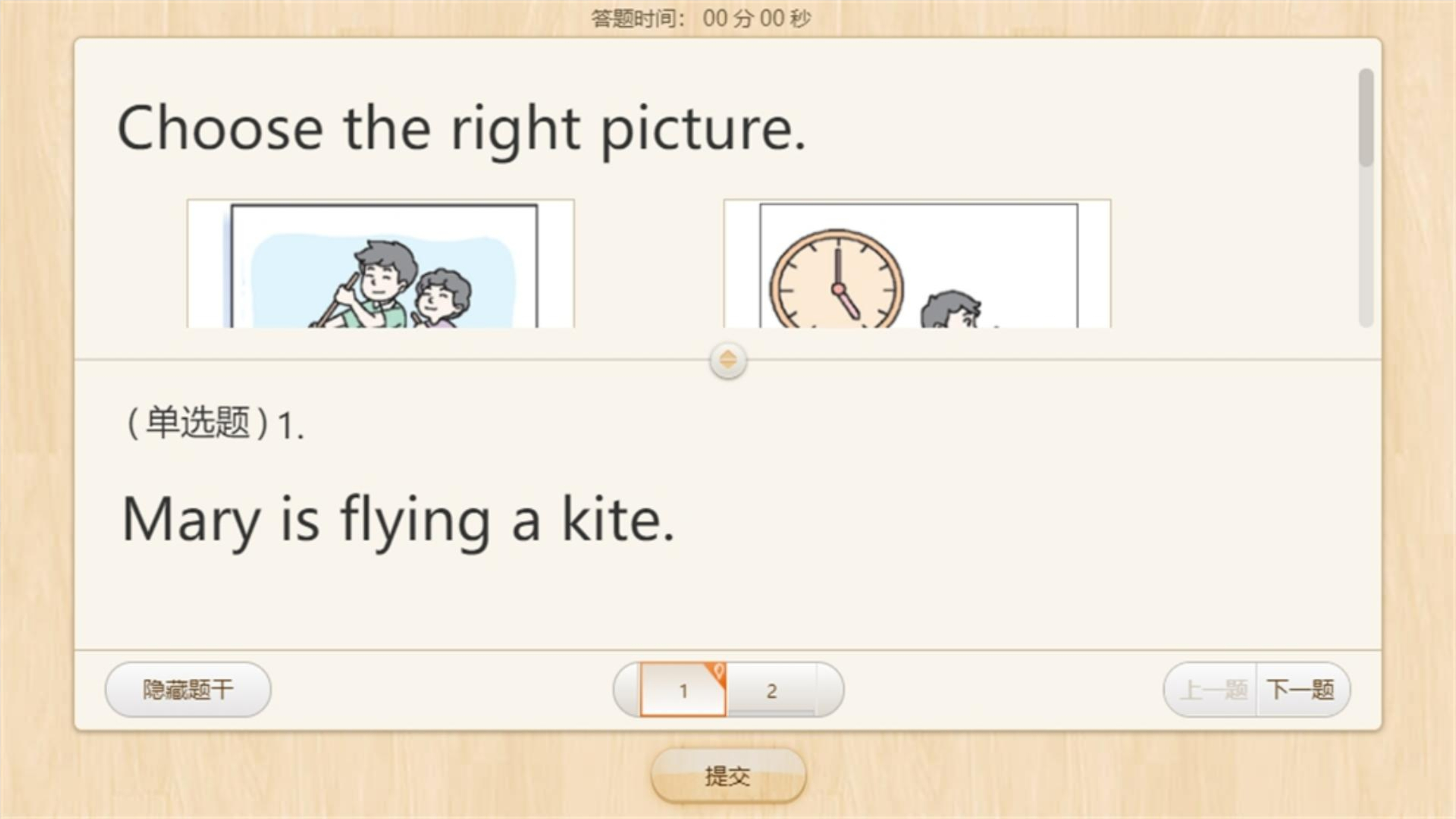Switch to question 2 tab
This screenshot has width=1456, height=819.
point(772,690)
